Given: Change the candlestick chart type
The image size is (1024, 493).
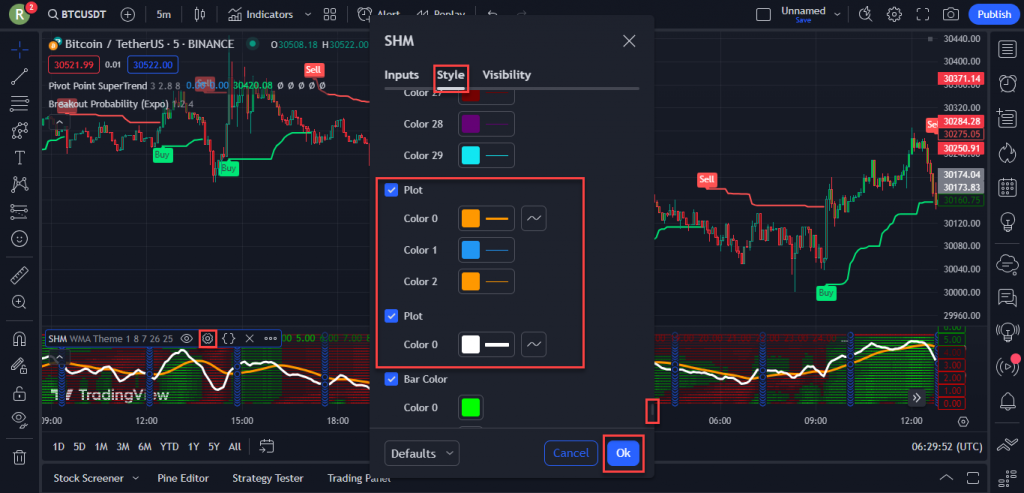Looking at the screenshot, I should click(x=200, y=14).
